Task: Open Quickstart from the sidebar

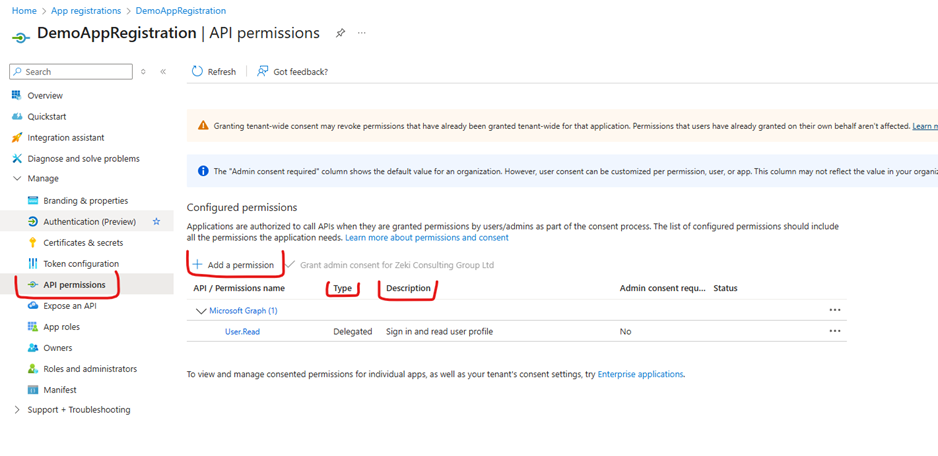Action: [x=46, y=116]
